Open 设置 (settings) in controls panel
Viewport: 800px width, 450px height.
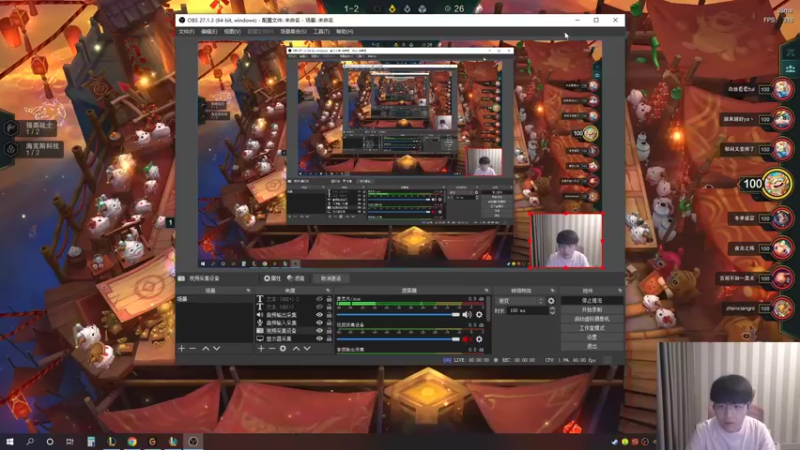tap(592, 337)
